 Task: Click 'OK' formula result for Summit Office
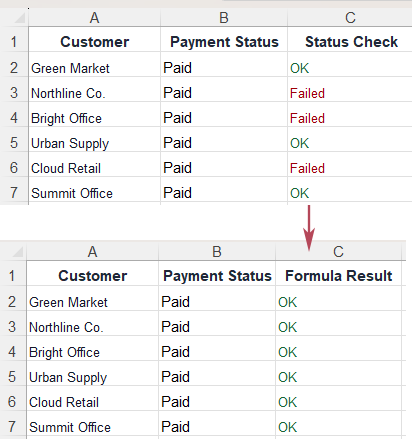[x=338, y=423]
